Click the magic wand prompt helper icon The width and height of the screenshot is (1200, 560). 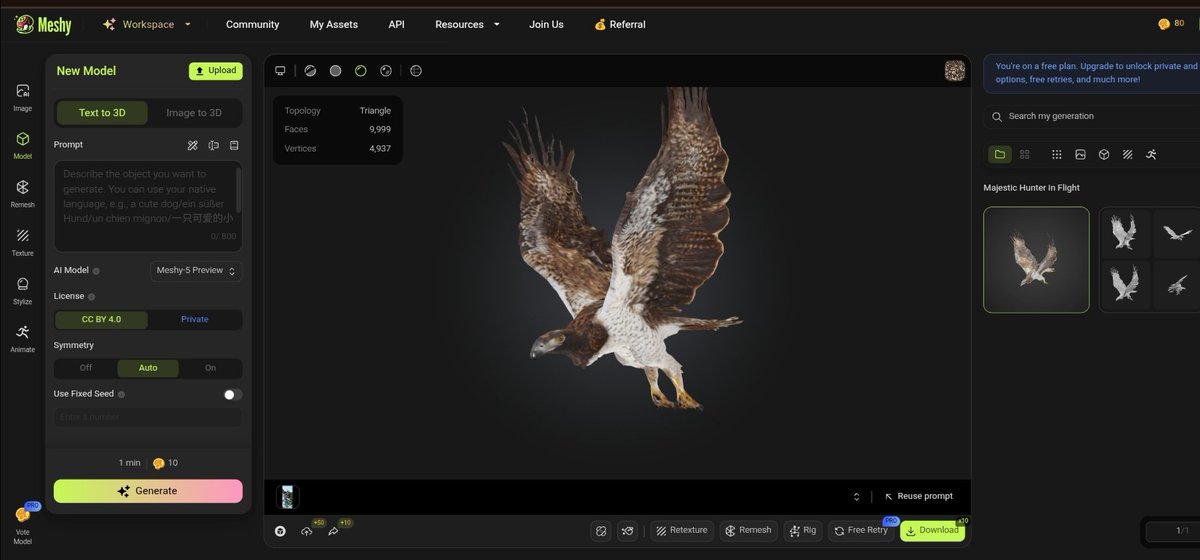click(x=193, y=145)
